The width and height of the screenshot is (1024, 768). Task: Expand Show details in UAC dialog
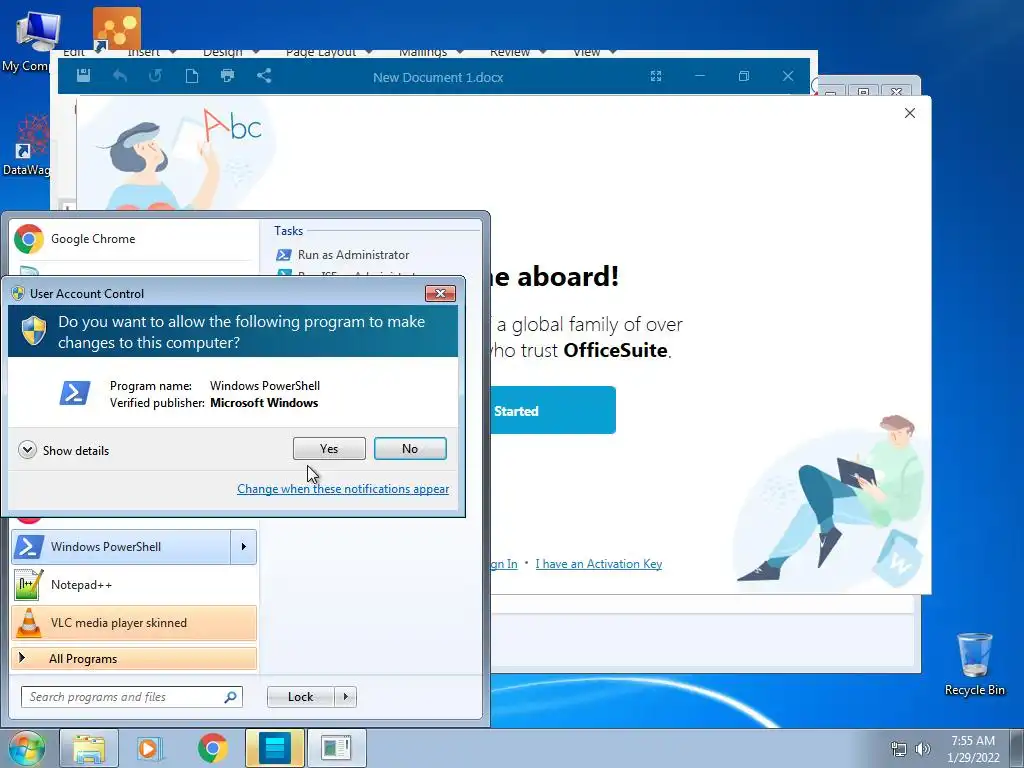click(64, 451)
